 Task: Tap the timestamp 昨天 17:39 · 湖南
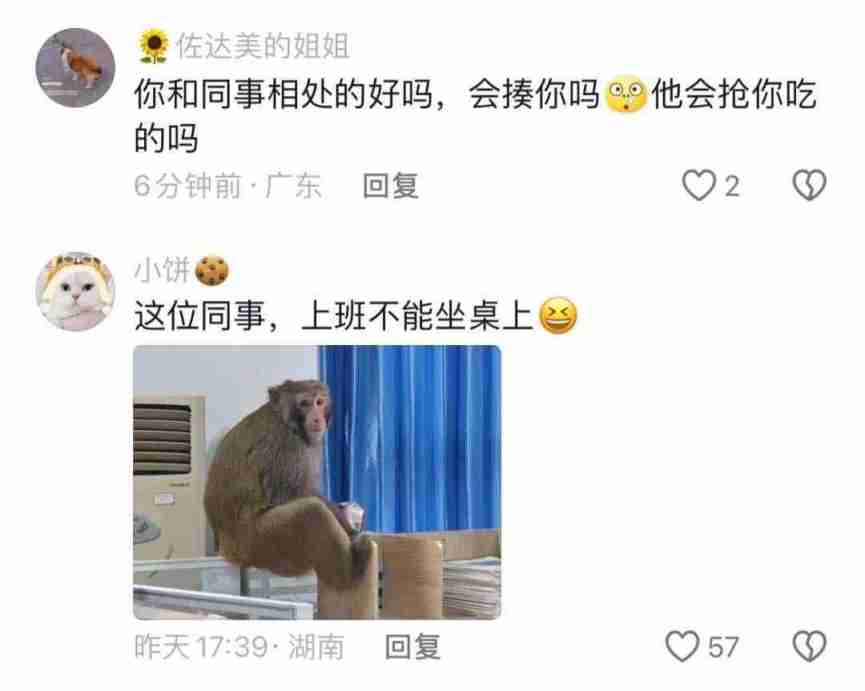point(239,647)
